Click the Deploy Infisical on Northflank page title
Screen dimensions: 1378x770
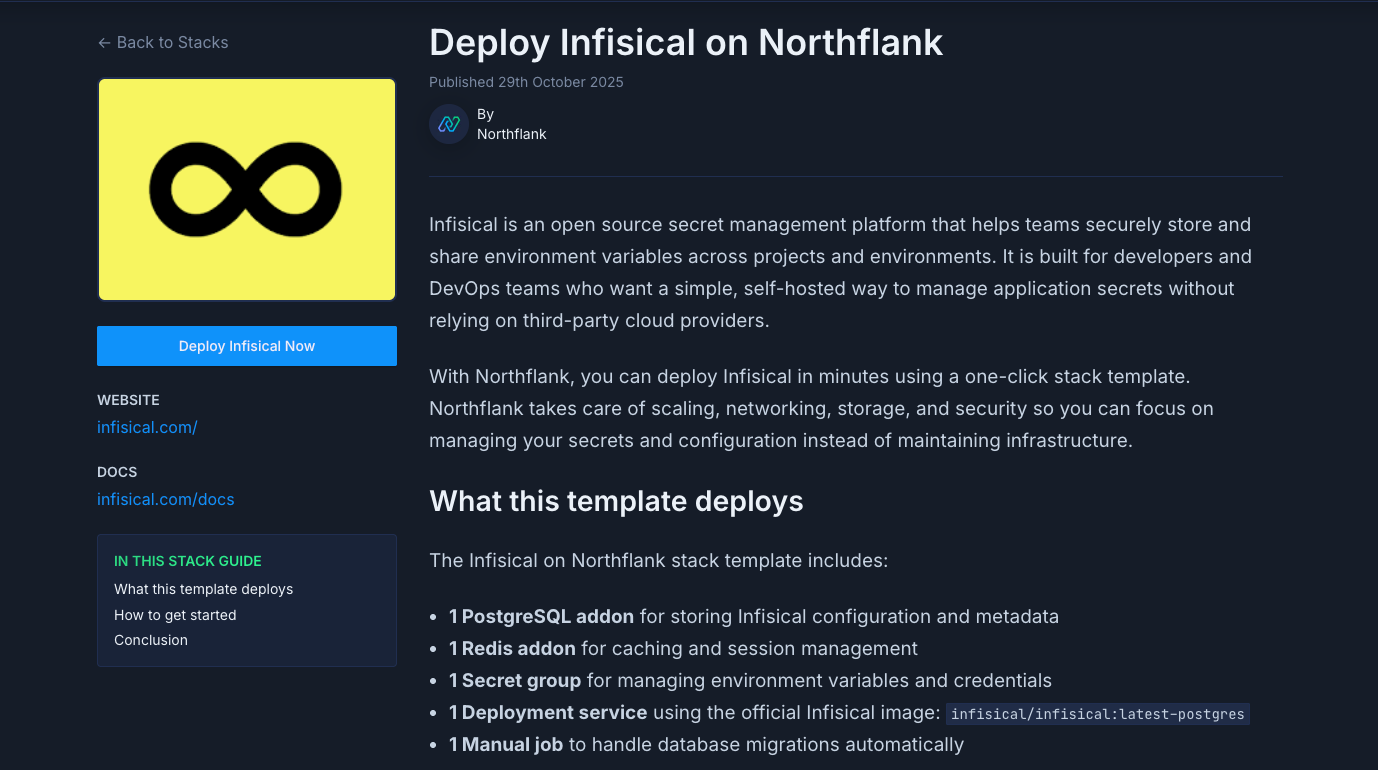click(x=685, y=43)
